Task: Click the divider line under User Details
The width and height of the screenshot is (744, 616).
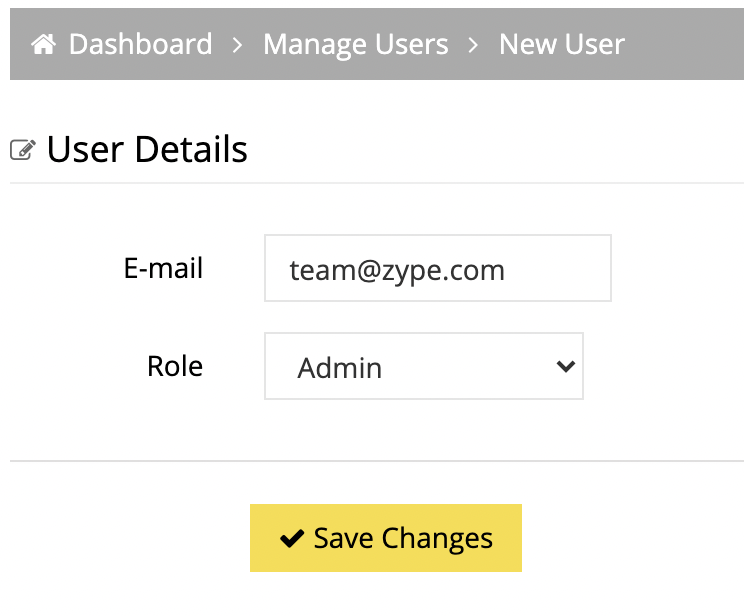Action: pos(377,183)
